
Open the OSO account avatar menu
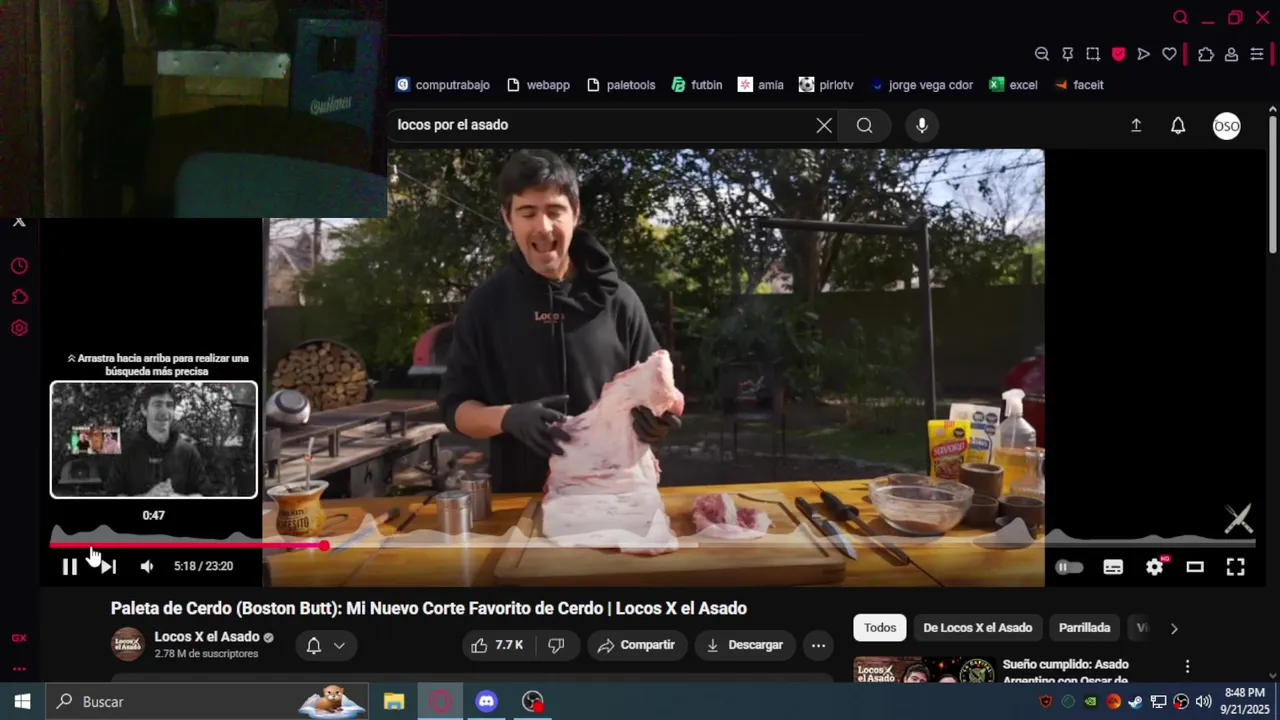tap(1227, 125)
